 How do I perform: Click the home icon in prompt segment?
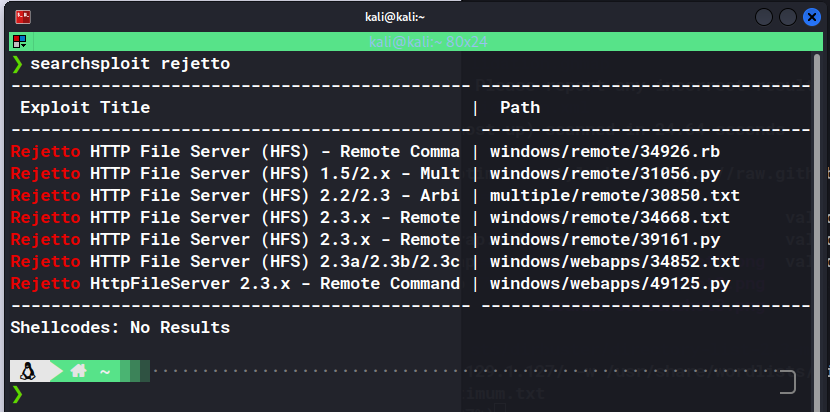[78, 371]
